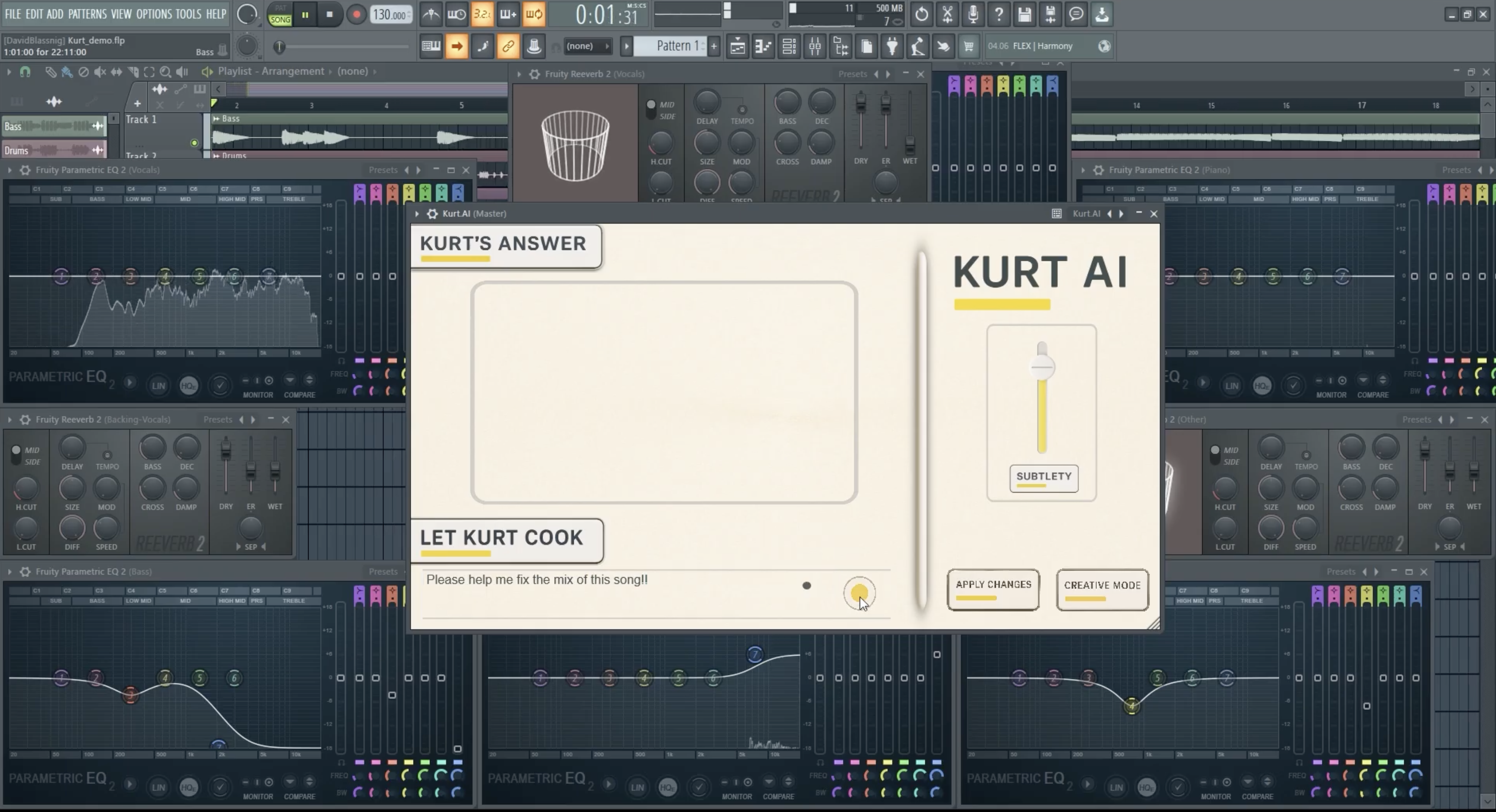Open the channel rack toolbar icon
This screenshot has width=1496, height=812.
pos(789,46)
